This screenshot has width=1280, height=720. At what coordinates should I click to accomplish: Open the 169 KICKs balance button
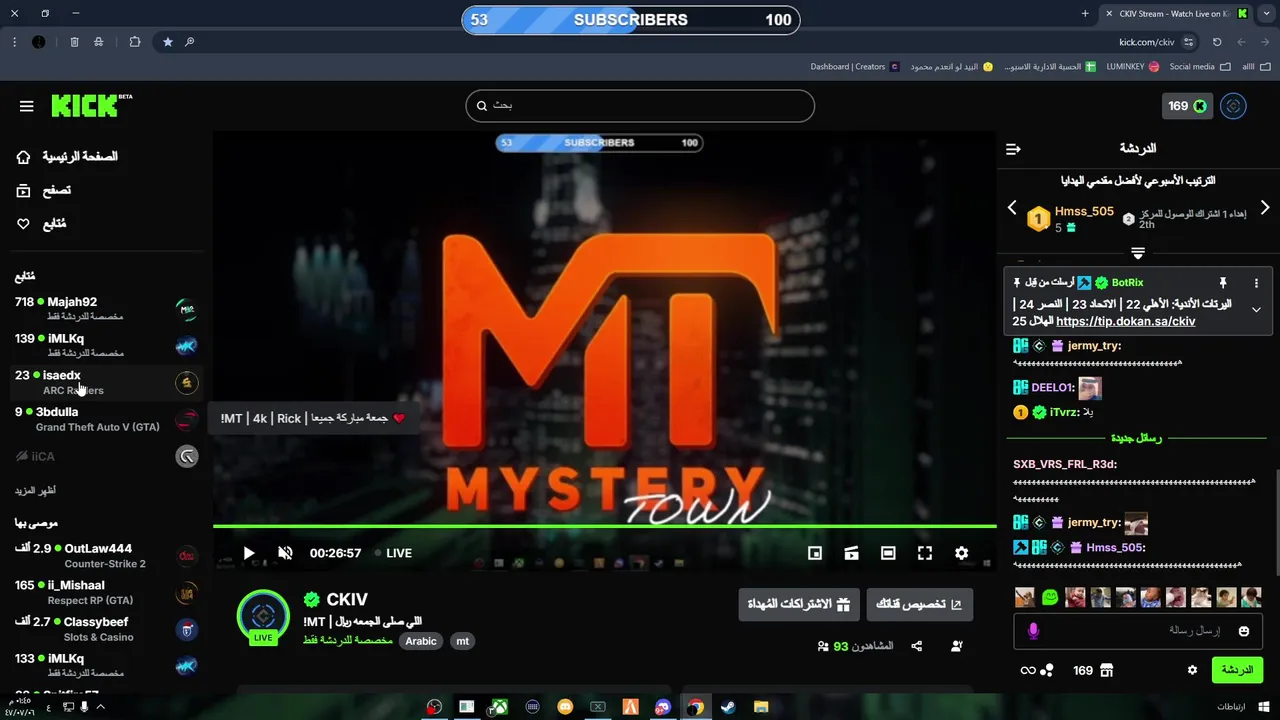[x=1187, y=106]
